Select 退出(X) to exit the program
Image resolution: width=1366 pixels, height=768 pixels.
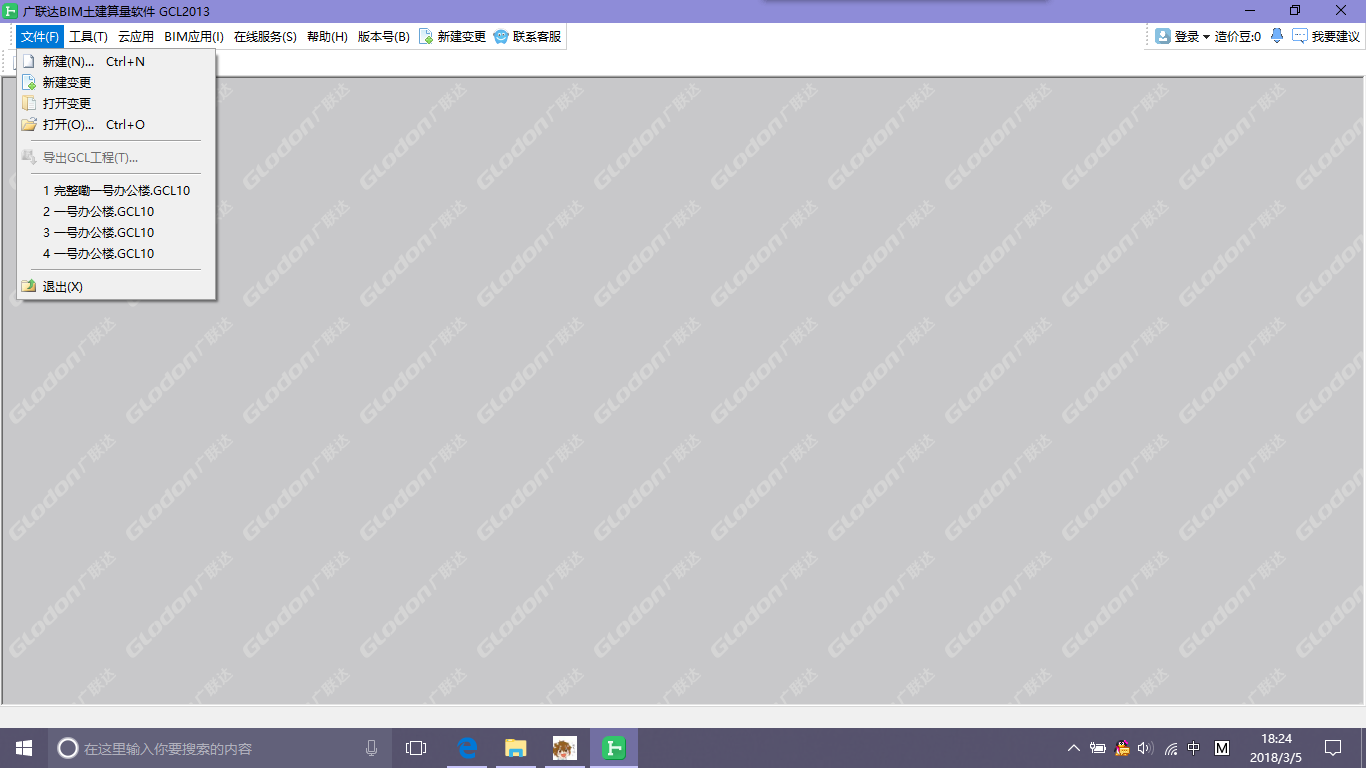tap(116, 287)
